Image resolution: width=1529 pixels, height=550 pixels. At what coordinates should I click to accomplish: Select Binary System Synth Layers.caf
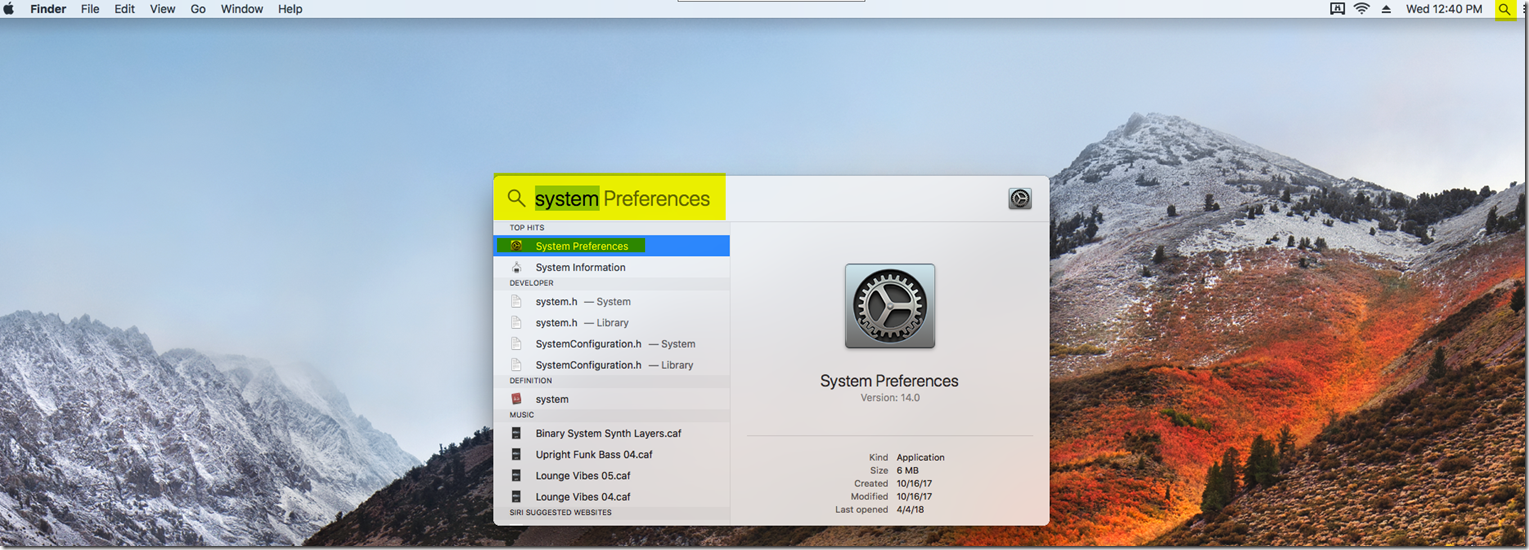point(611,433)
